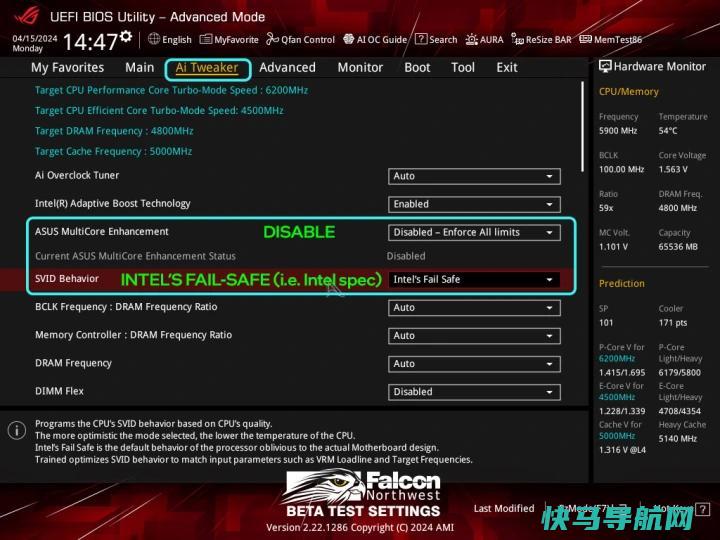The height and width of the screenshot is (540, 720).
Task: Click the settings gear next to the clock
Action: pyautogui.click(x=126, y=36)
